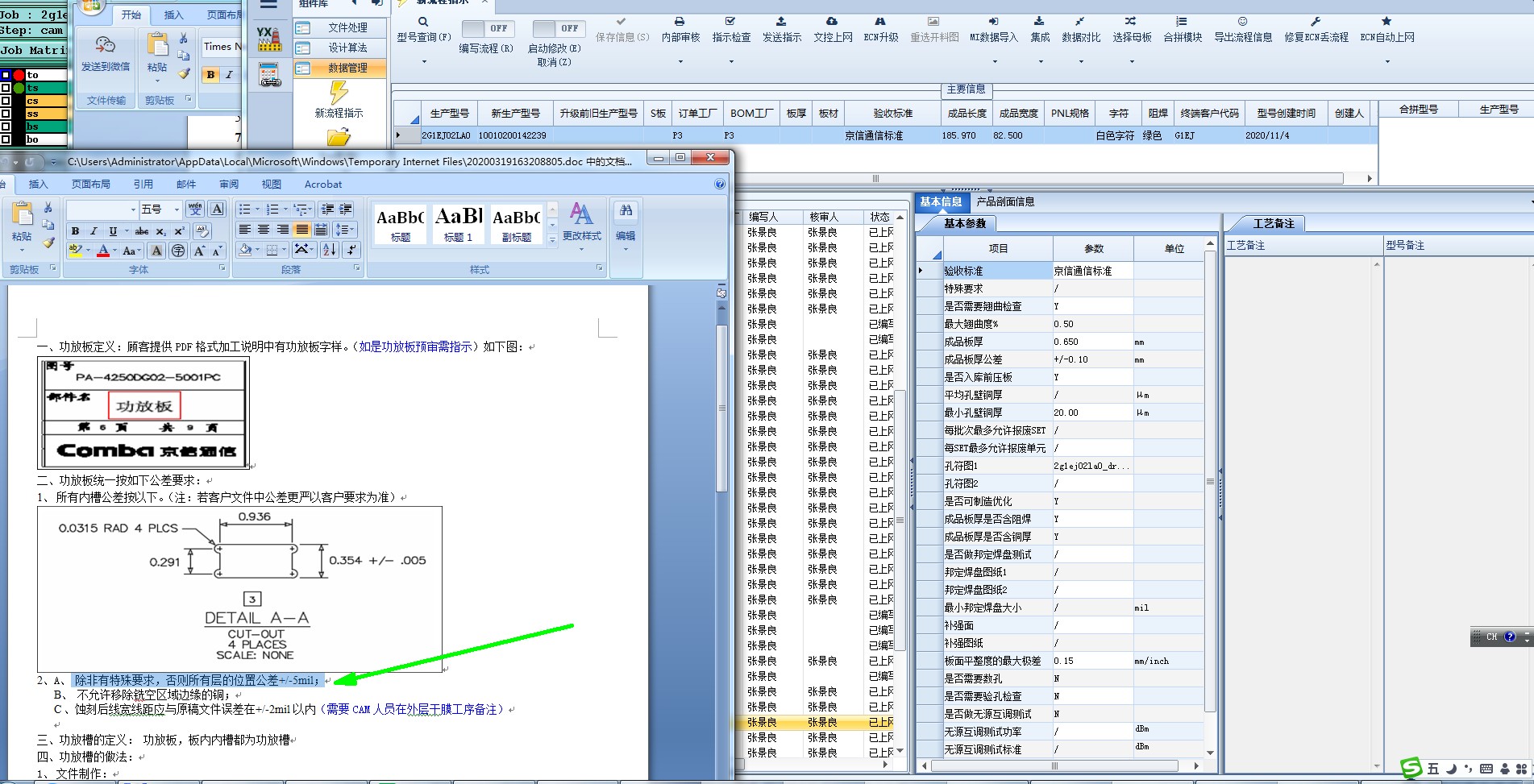Open the Acrobat ribbon tab

[x=322, y=185]
